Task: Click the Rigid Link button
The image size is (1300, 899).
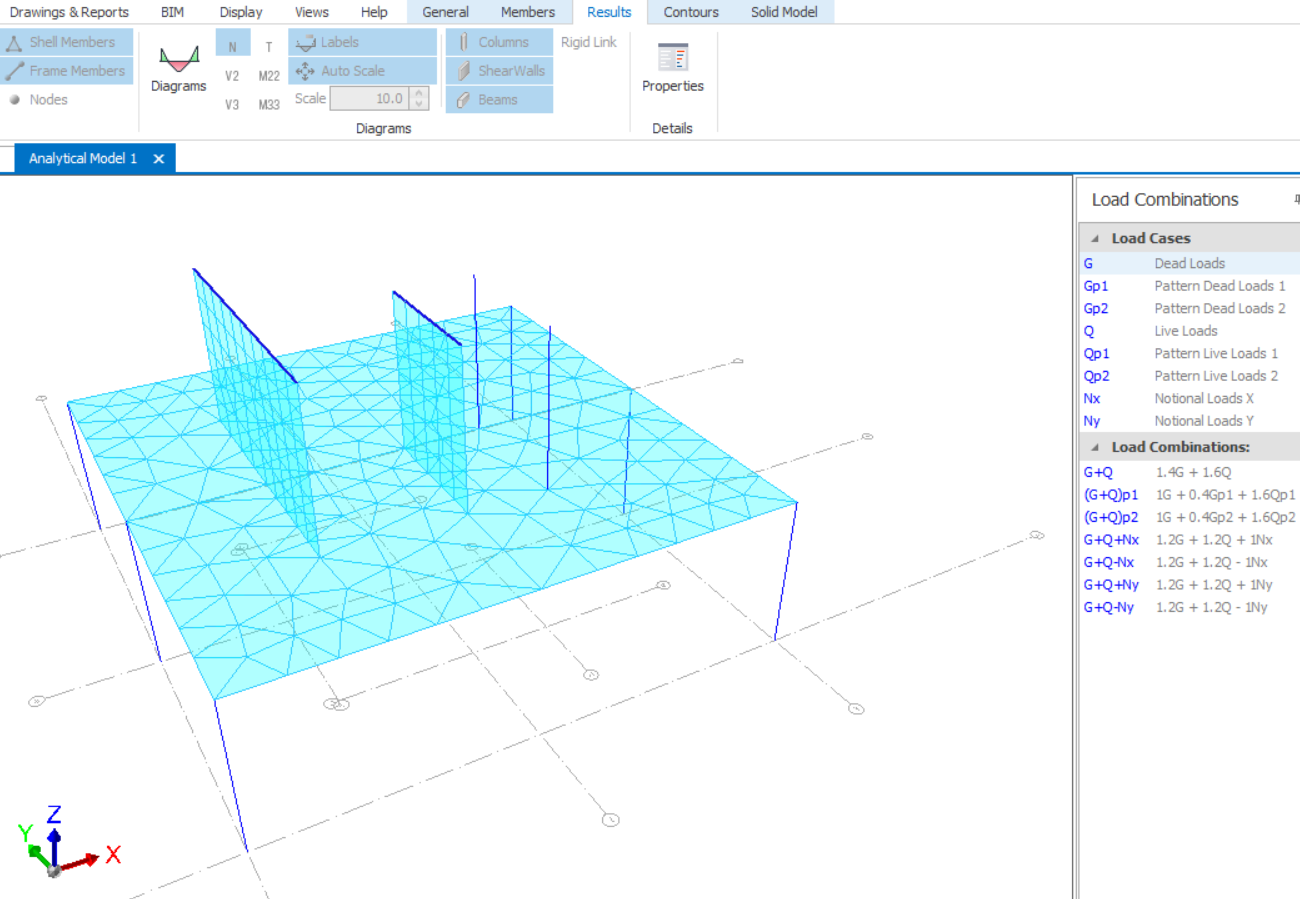Action: click(x=588, y=42)
